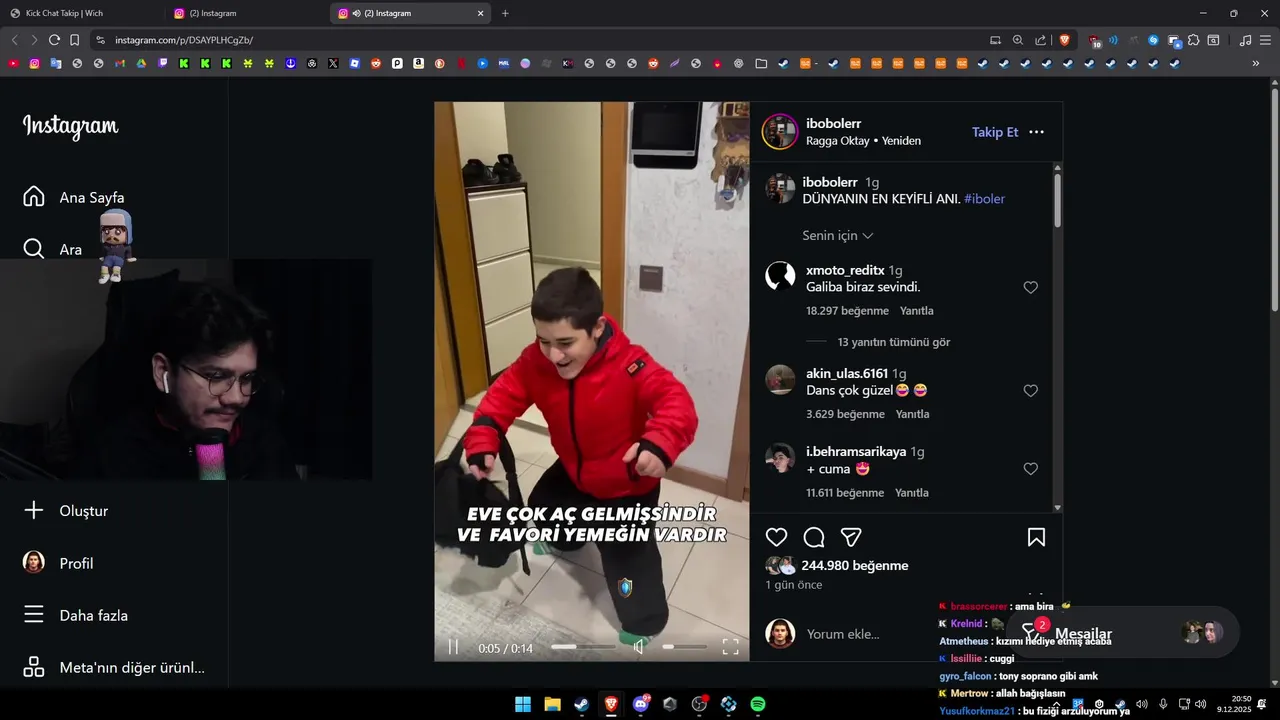This screenshot has width=1280, height=720.
Task: Share this page from address bar
Action: tap(1041, 40)
